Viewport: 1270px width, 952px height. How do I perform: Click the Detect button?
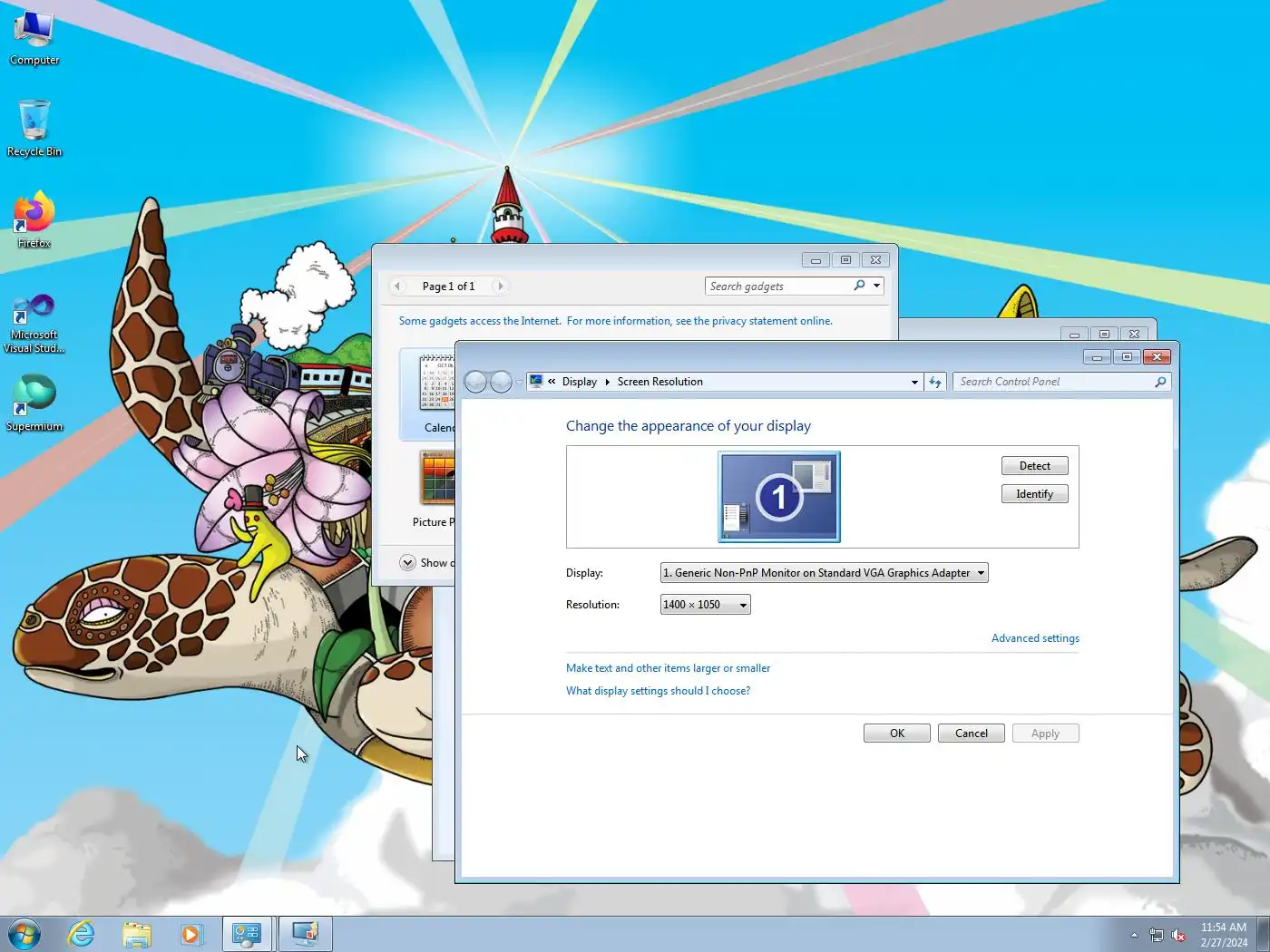tap(1035, 466)
